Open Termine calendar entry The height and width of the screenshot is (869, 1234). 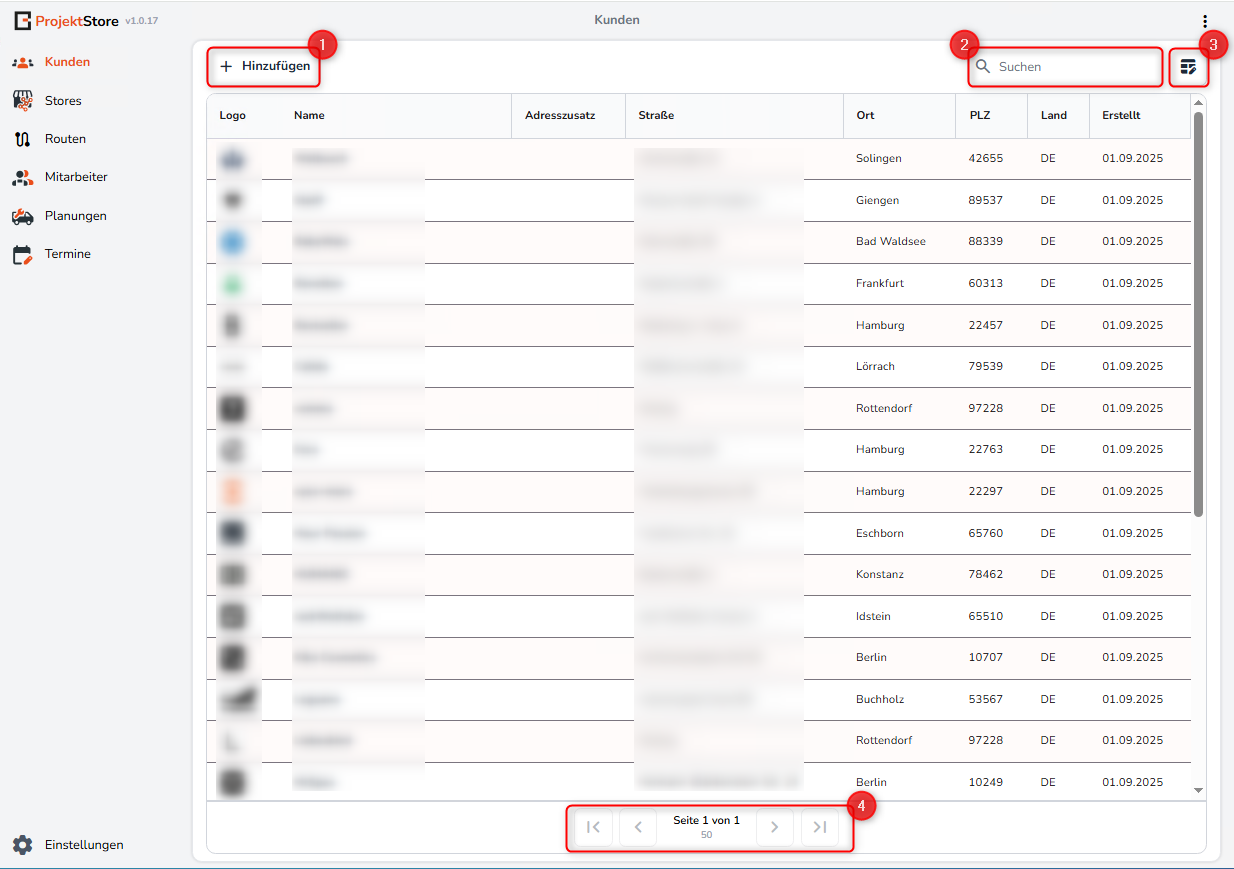click(x=67, y=254)
